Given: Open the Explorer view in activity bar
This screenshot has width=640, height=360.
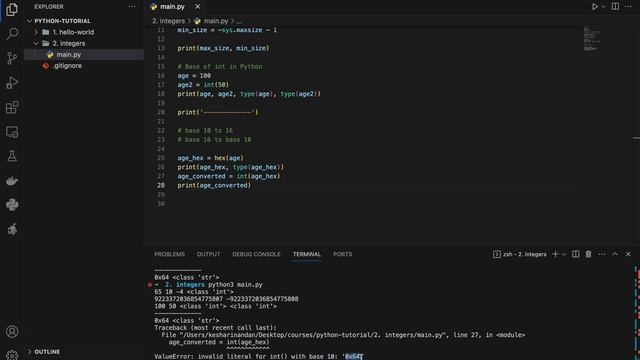Looking at the screenshot, I should 12,9.
